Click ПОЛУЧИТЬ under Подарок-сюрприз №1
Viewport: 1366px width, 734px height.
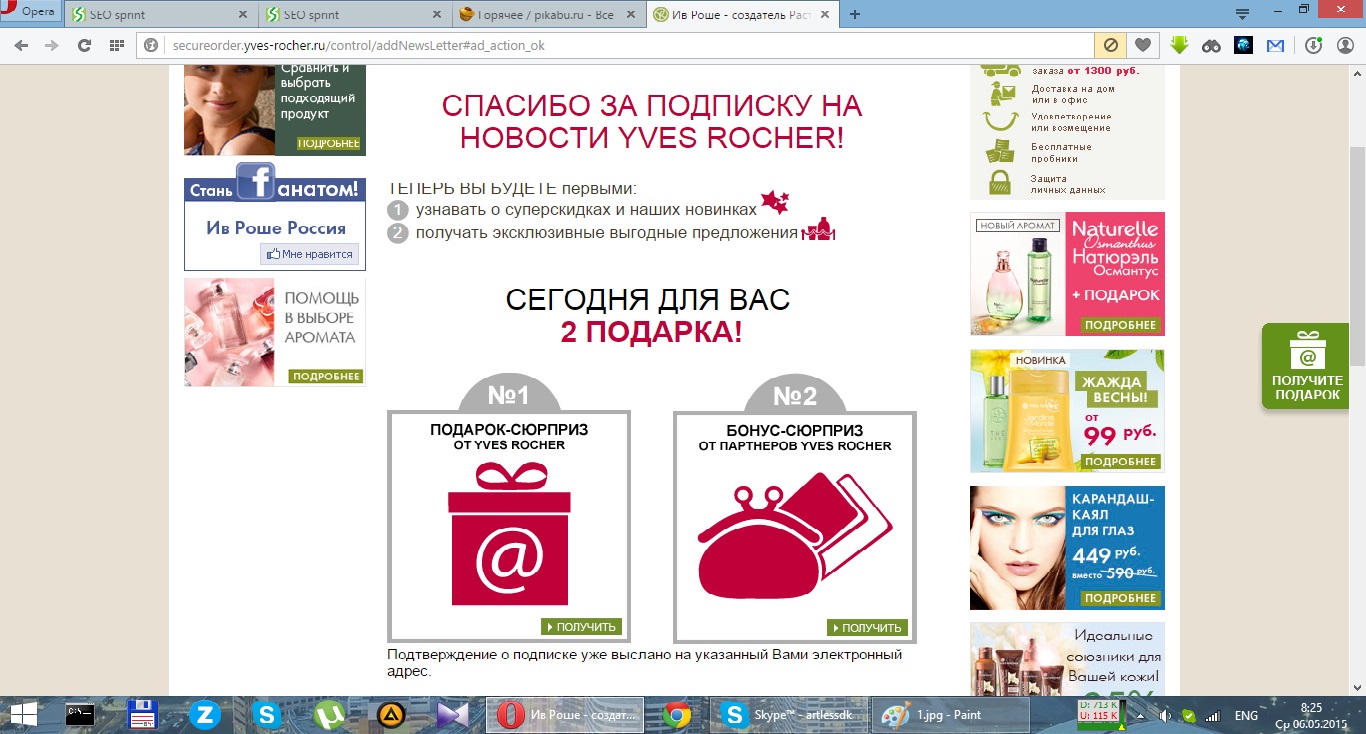point(581,627)
